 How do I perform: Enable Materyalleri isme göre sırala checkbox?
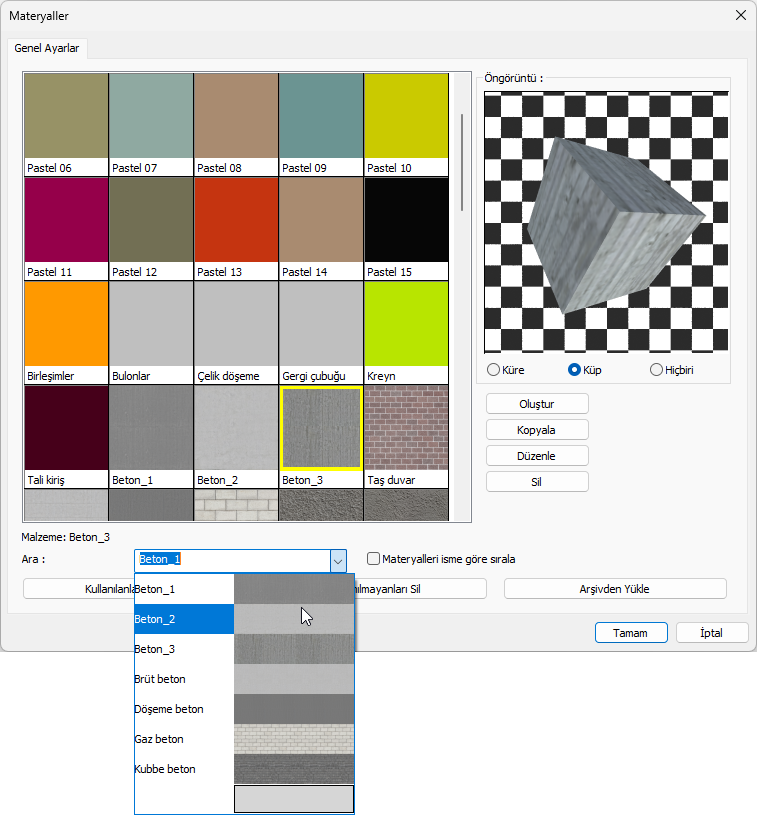pos(374,559)
